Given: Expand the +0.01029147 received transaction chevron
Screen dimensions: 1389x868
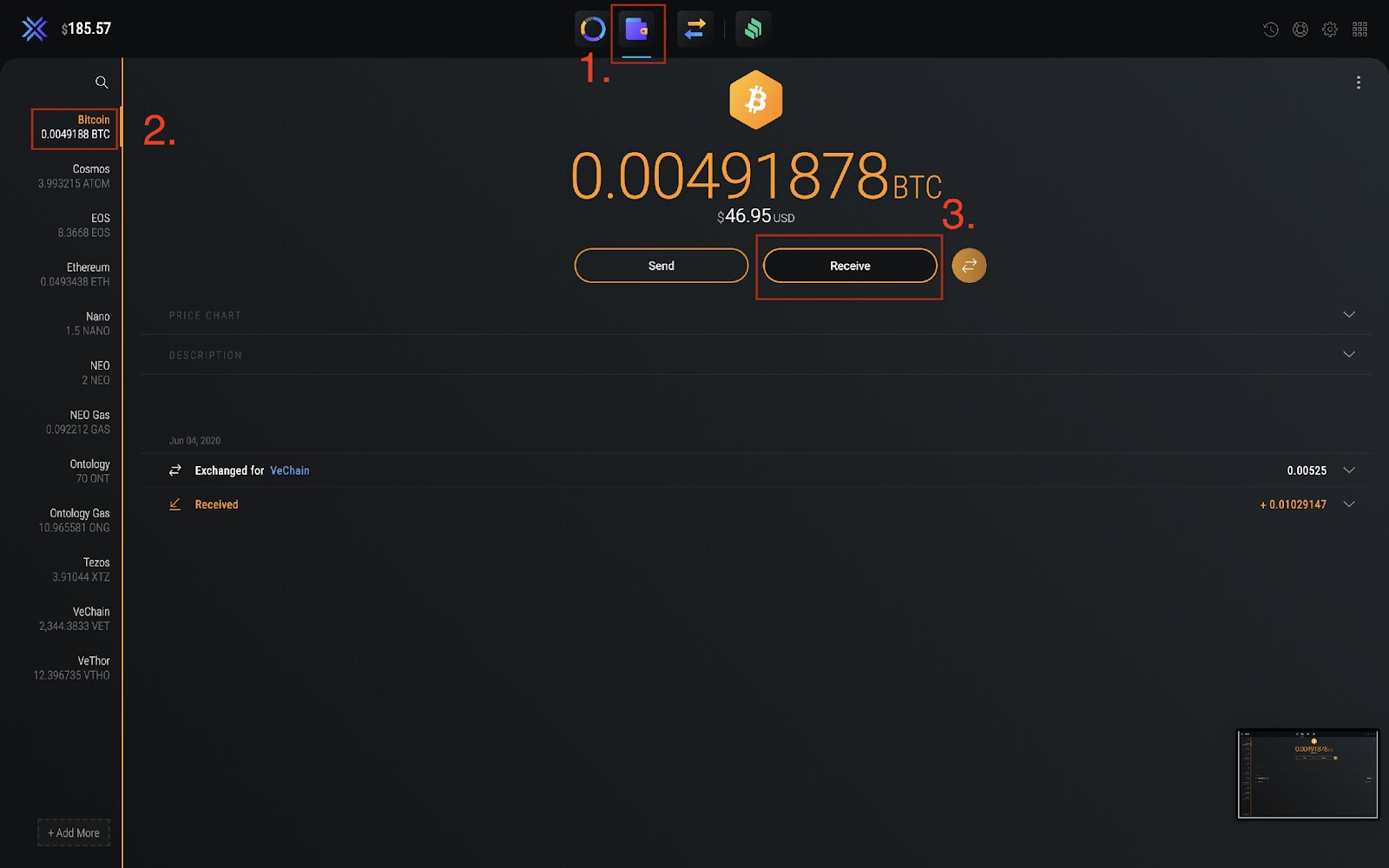Looking at the screenshot, I should pos(1349,504).
